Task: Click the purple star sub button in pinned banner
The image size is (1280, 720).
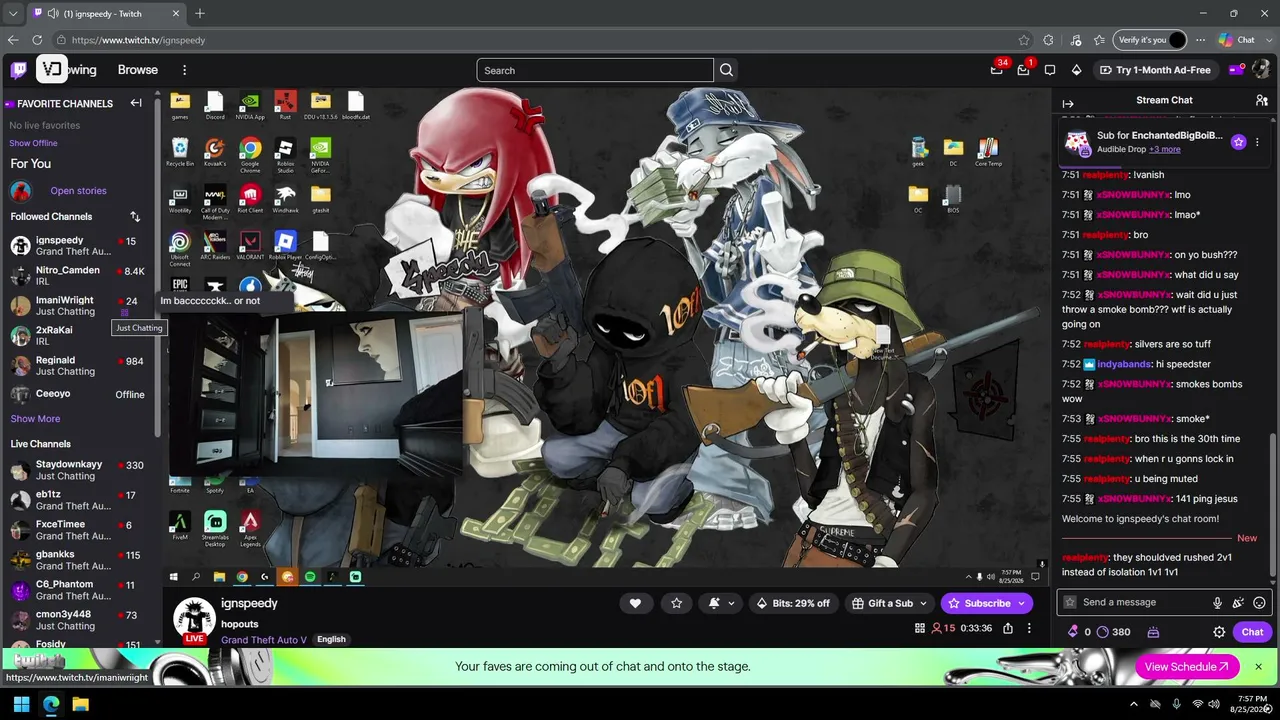Action: [1238, 142]
